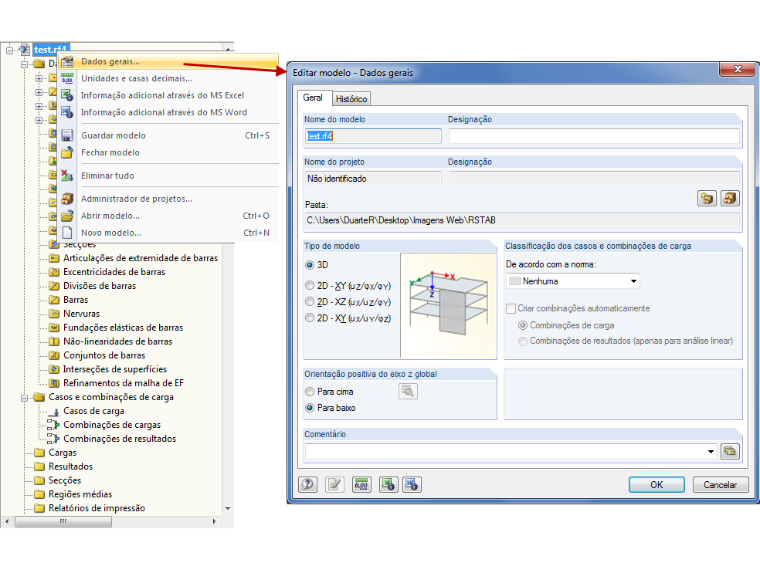760x570 pixels.
Task: Collapse the test.rf4 root tree node
Action: 9,49
